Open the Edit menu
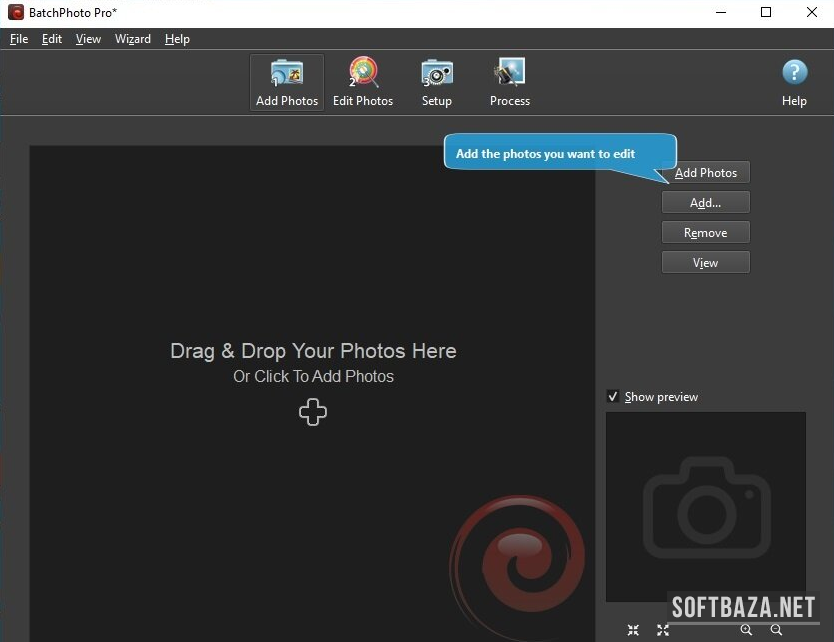Screen dimensions: 834x642 click(x=52, y=39)
